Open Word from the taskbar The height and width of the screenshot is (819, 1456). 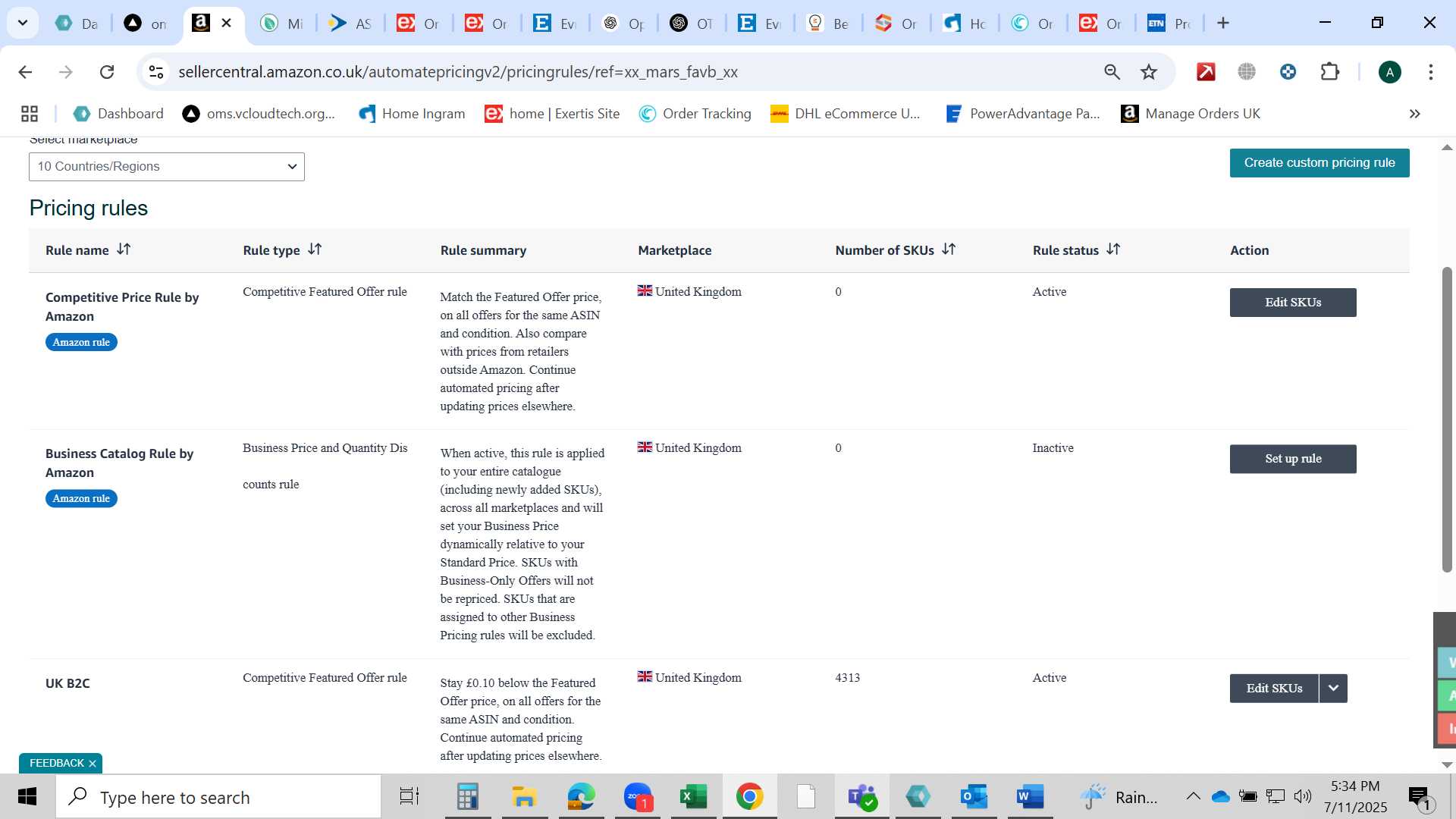1031,797
